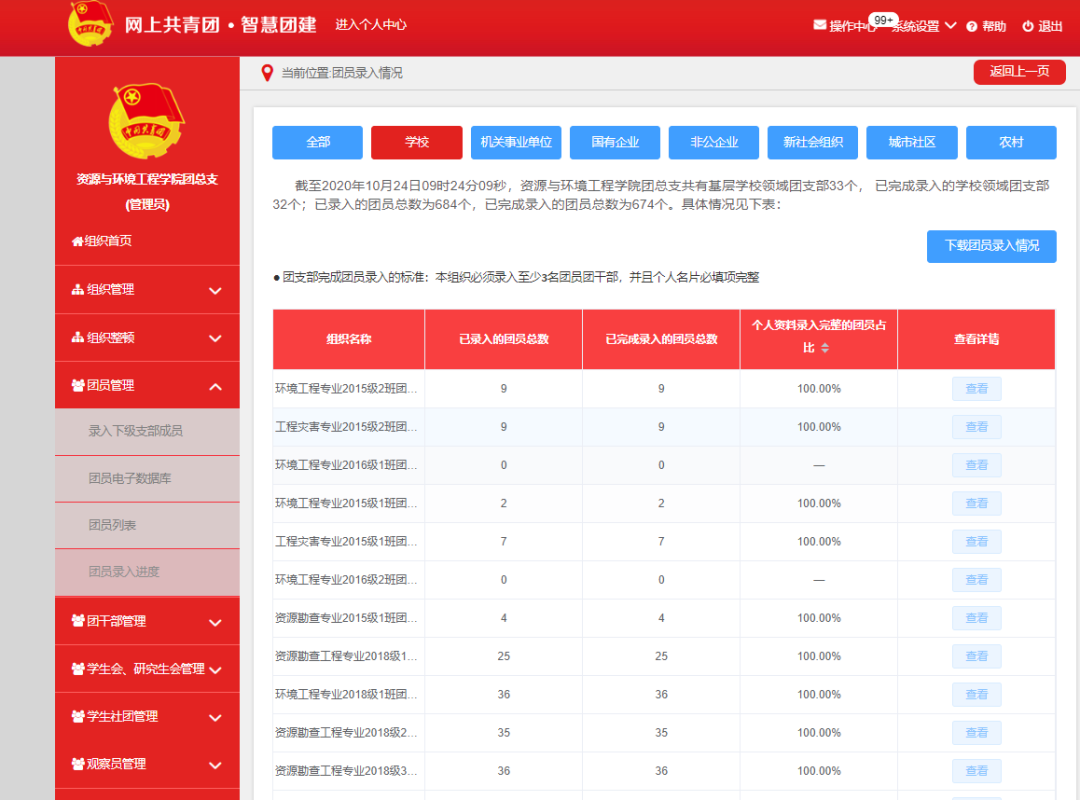
Task: Click 查看 for 环境工程专业2015级2班 row
Action: pos(976,389)
